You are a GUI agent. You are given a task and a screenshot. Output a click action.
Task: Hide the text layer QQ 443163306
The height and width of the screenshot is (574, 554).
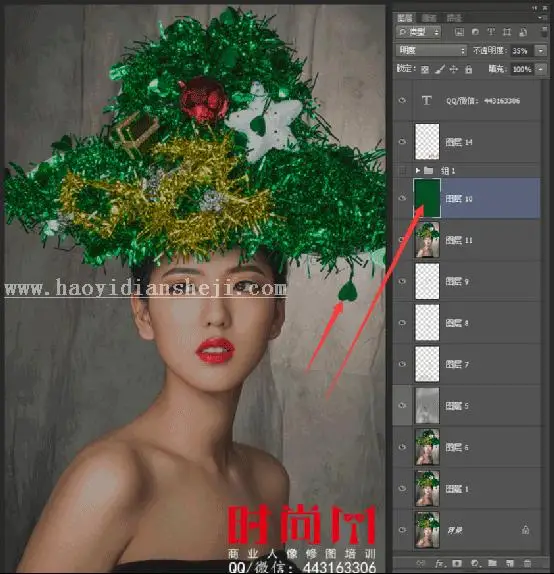pyautogui.click(x=402, y=100)
